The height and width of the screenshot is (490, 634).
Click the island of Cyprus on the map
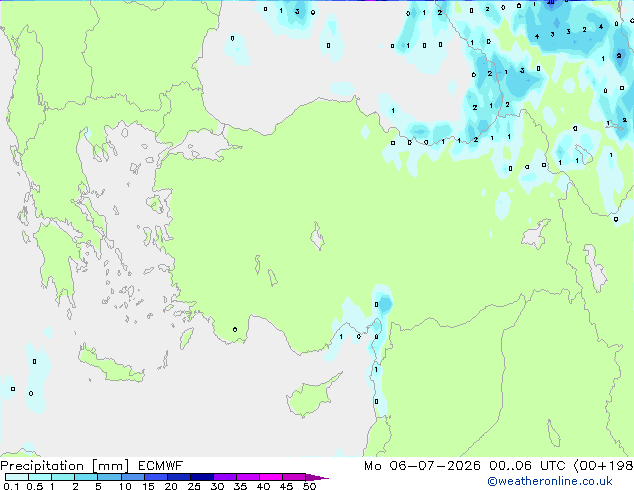point(309,397)
